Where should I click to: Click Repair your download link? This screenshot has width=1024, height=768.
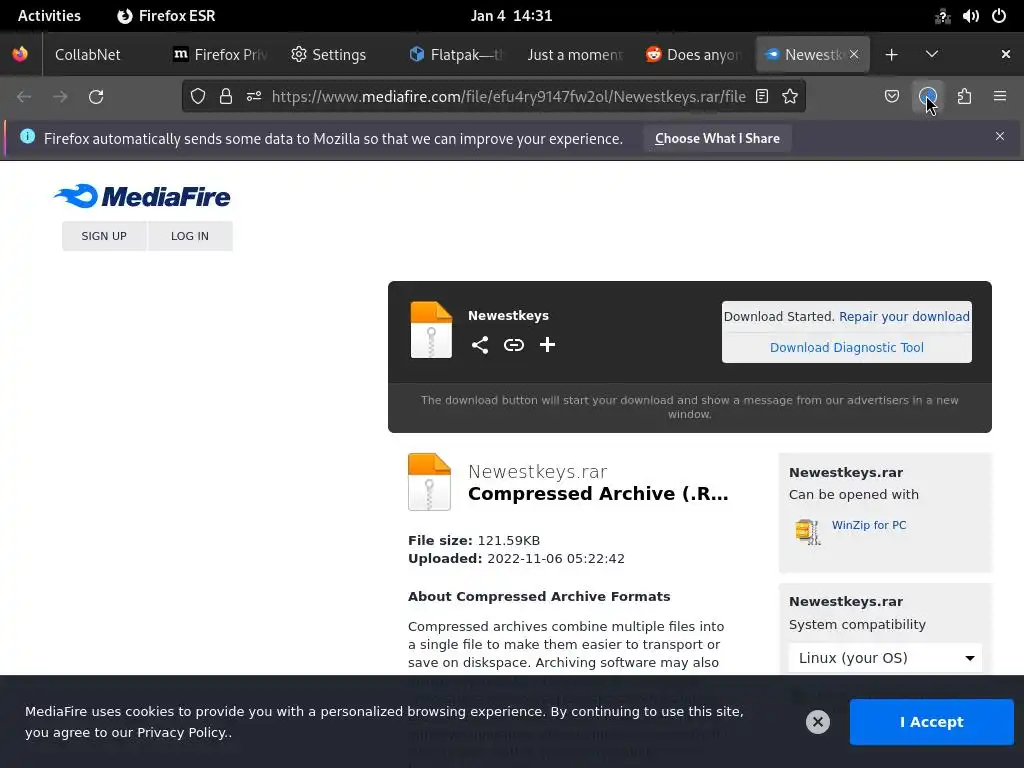[904, 317]
